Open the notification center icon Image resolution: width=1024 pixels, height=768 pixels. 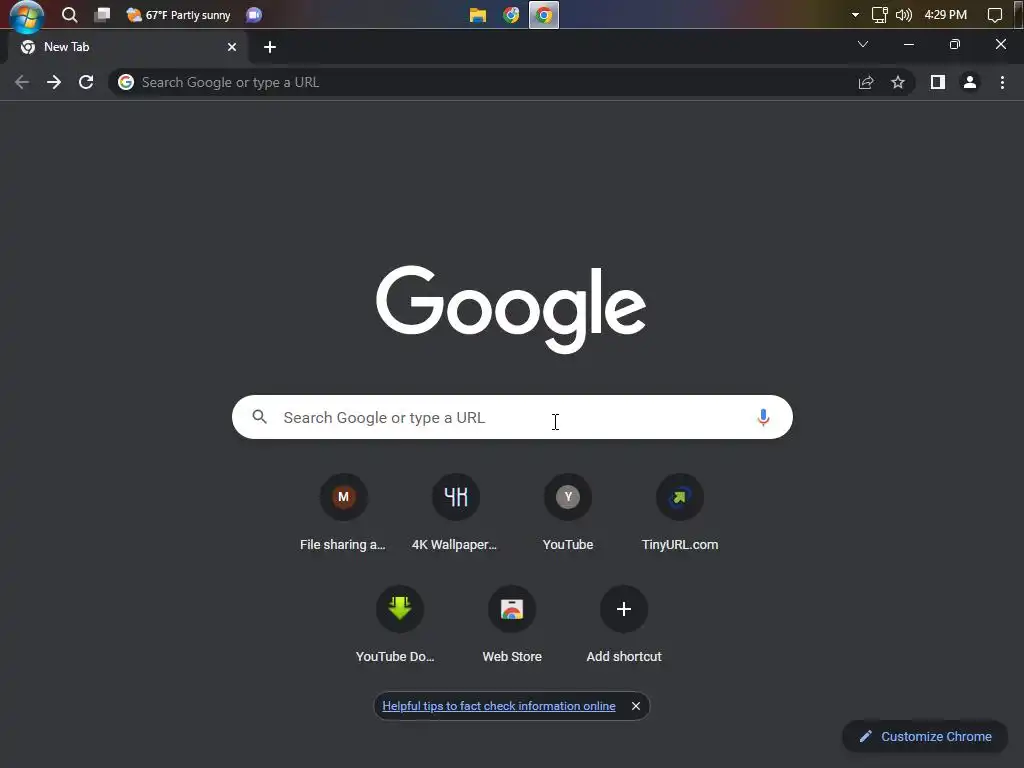point(995,15)
